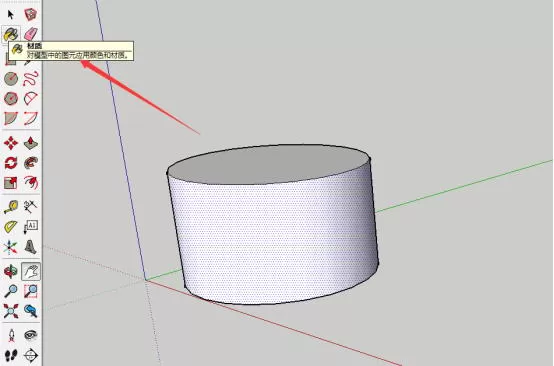Select the arrow Select tool
Screen dimensions: 554x366
pyautogui.click(x=11, y=14)
